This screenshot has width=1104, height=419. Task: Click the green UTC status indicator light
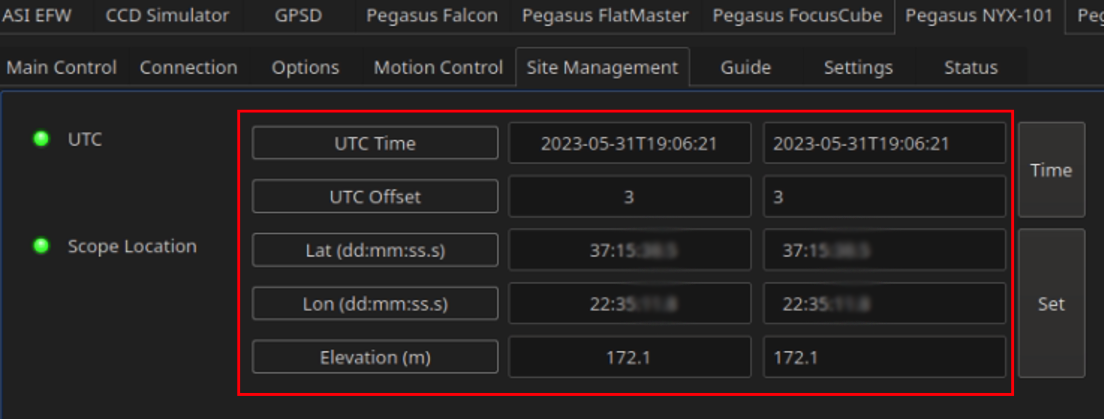coord(42,139)
